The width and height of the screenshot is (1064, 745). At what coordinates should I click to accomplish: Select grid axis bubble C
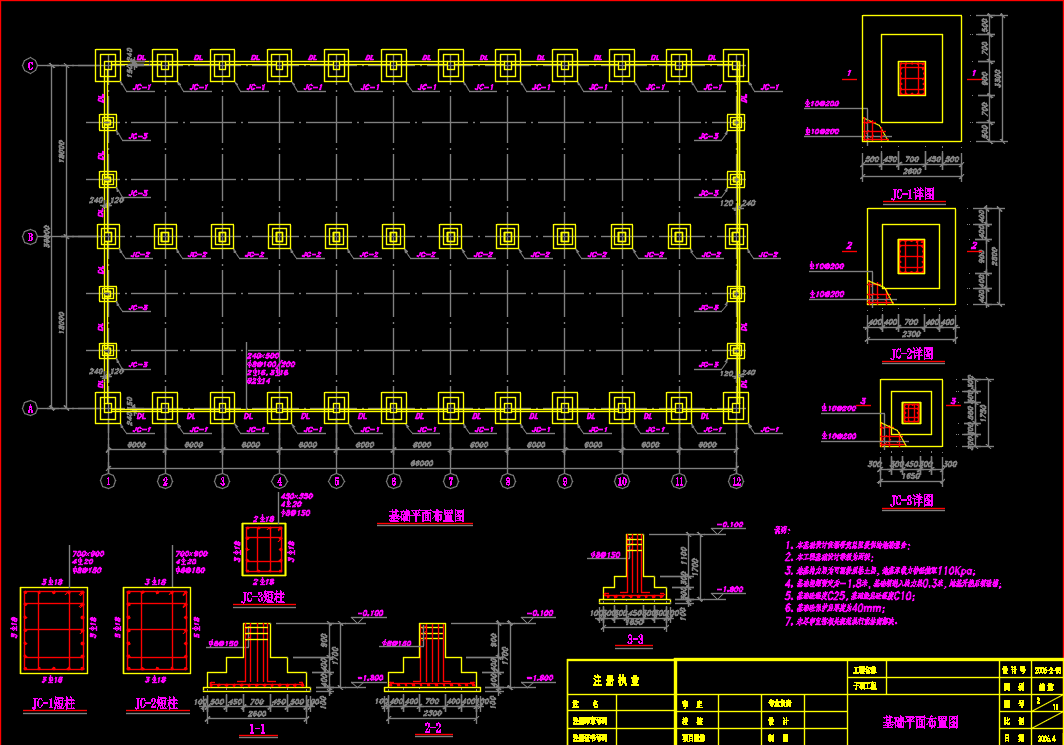click(30, 65)
